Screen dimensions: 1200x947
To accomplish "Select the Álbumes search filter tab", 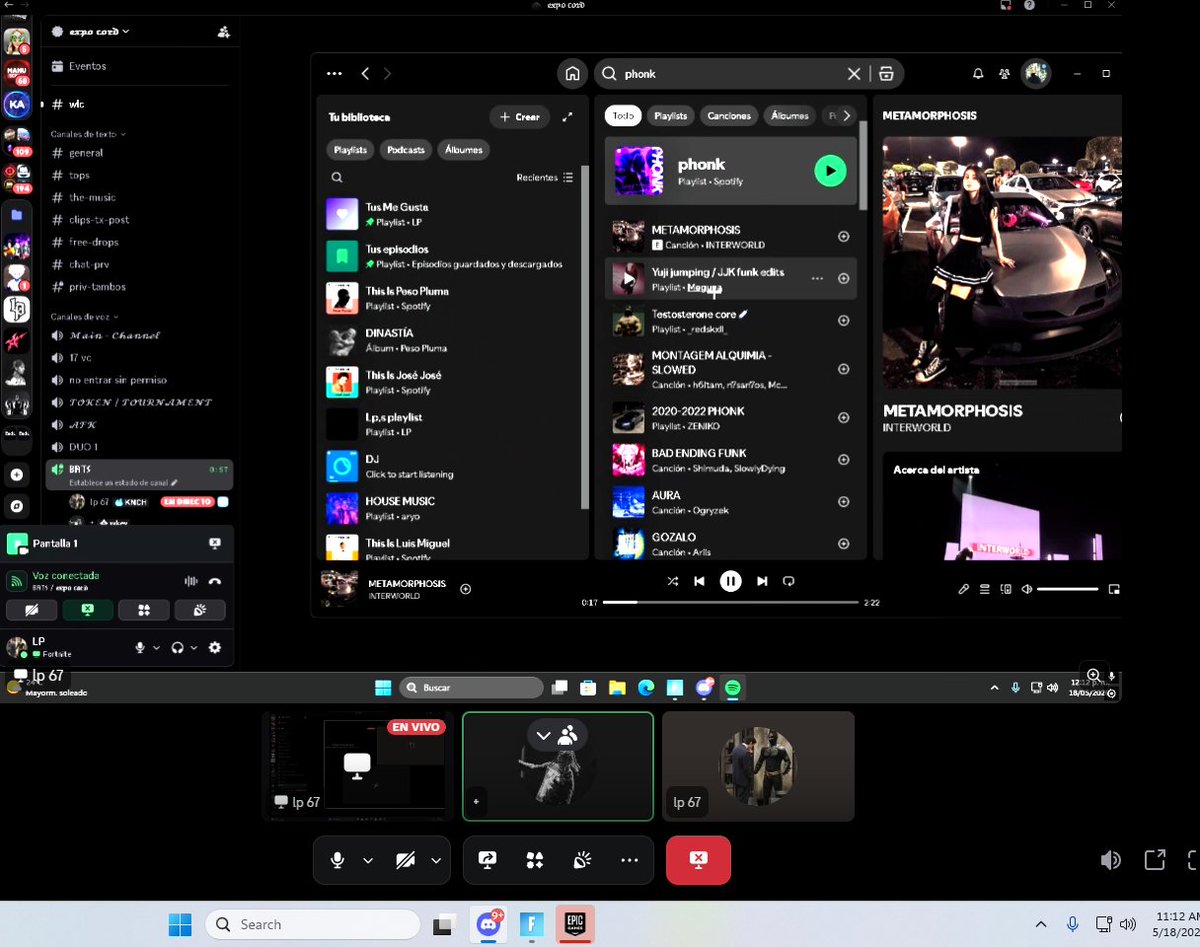I will pyautogui.click(x=790, y=116).
